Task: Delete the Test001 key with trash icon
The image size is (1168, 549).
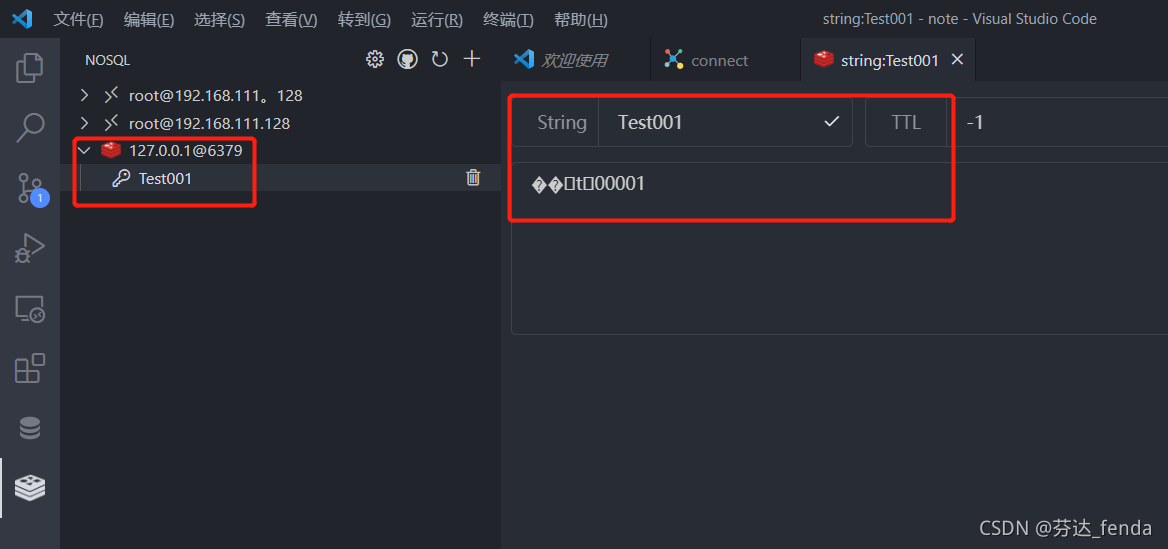Action: [x=473, y=177]
